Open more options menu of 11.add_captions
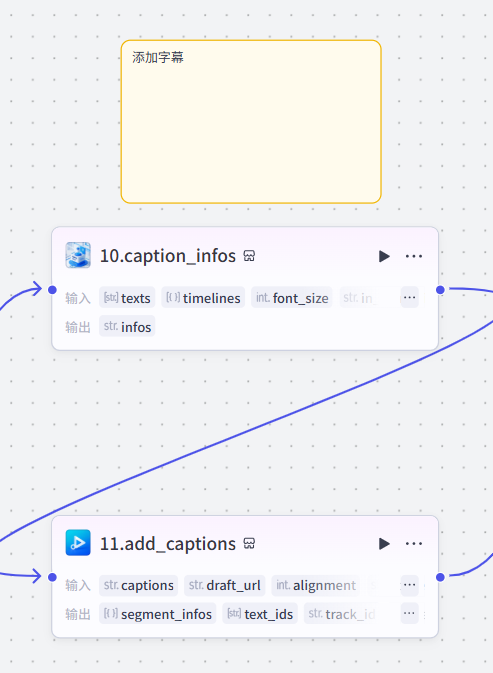This screenshot has height=673, width=493. 414,544
